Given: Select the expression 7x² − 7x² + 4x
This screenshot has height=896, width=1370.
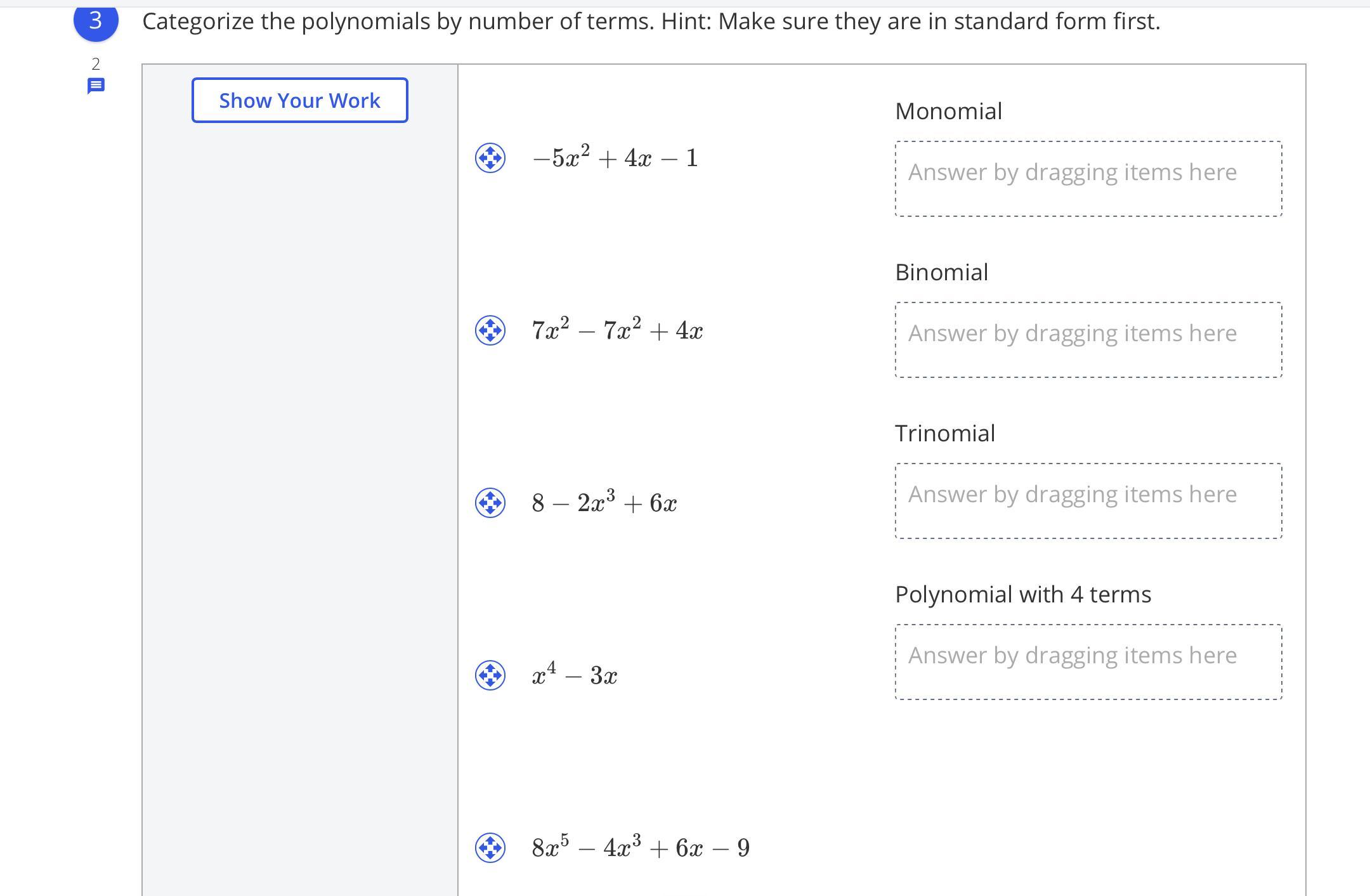Looking at the screenshot, I should coord(617,330).
